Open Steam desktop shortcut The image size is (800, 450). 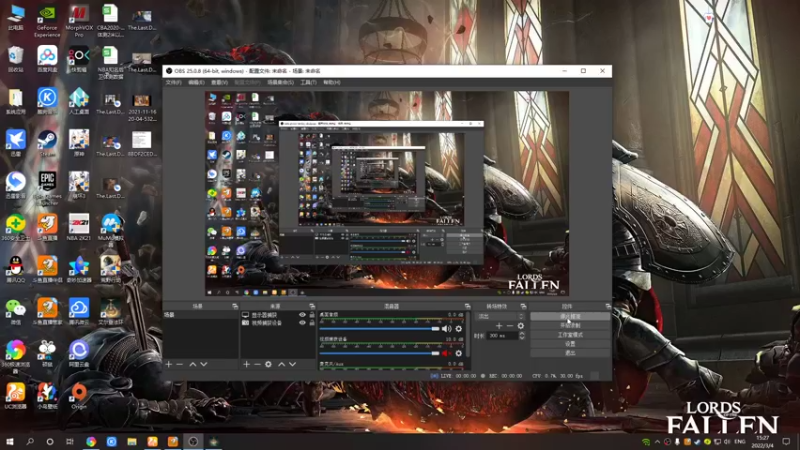pos(47,142)
